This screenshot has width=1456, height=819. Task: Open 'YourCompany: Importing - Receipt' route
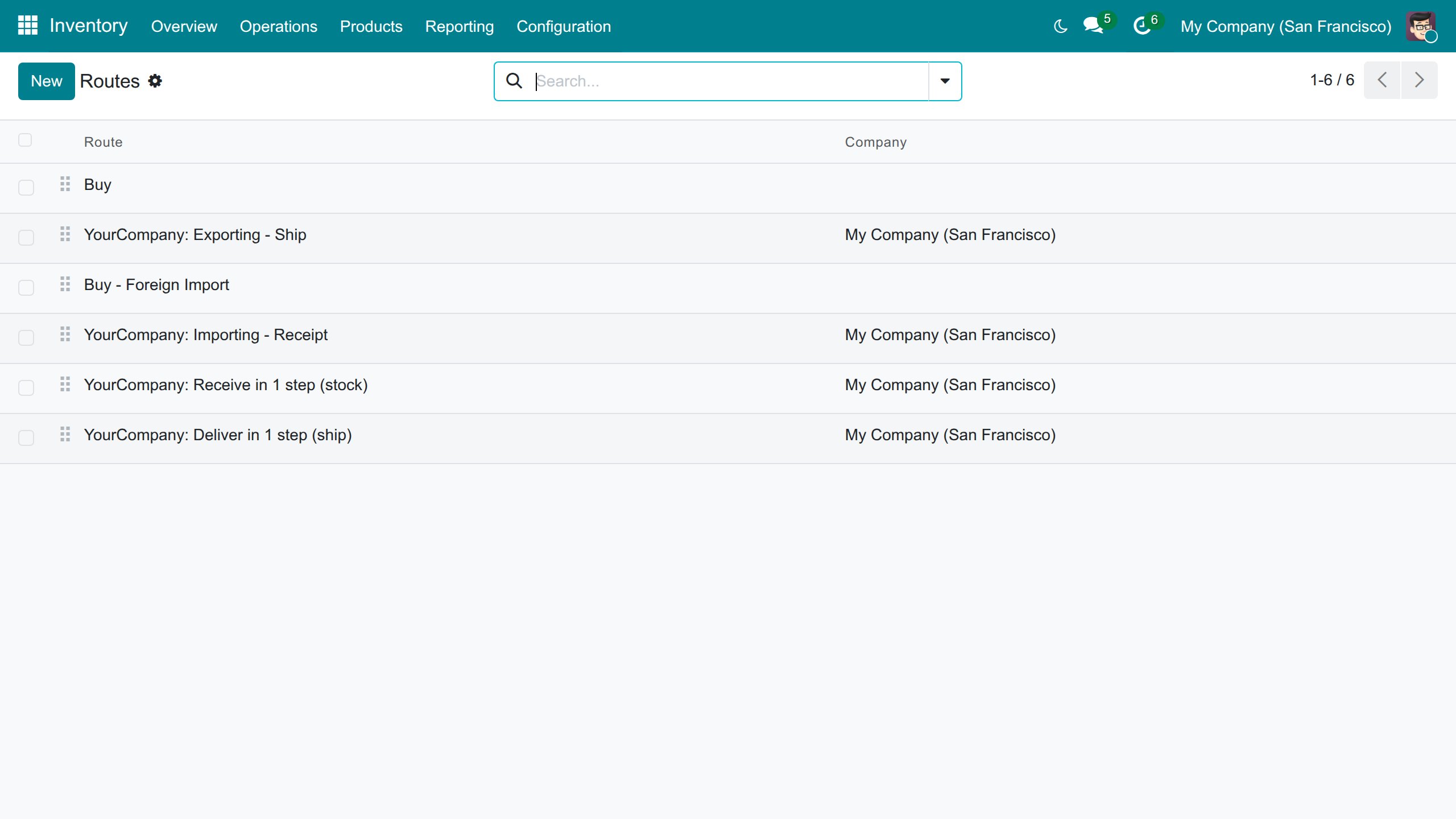[206, 334]
